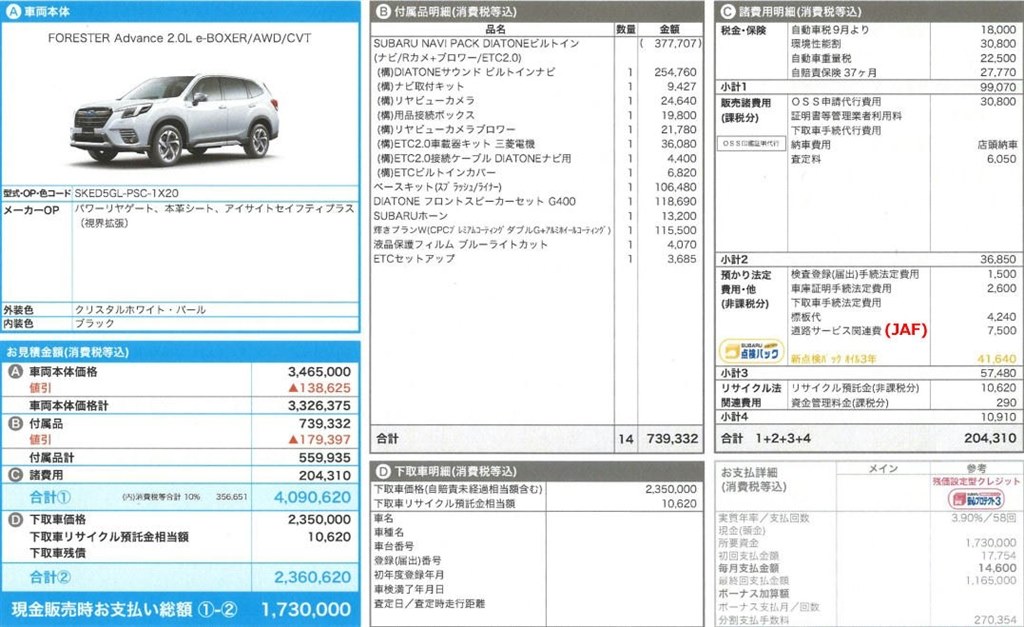1024x627 pixels.
Task: Click the small OSS印鑑証明代行 box
Action: pos(750,143)
